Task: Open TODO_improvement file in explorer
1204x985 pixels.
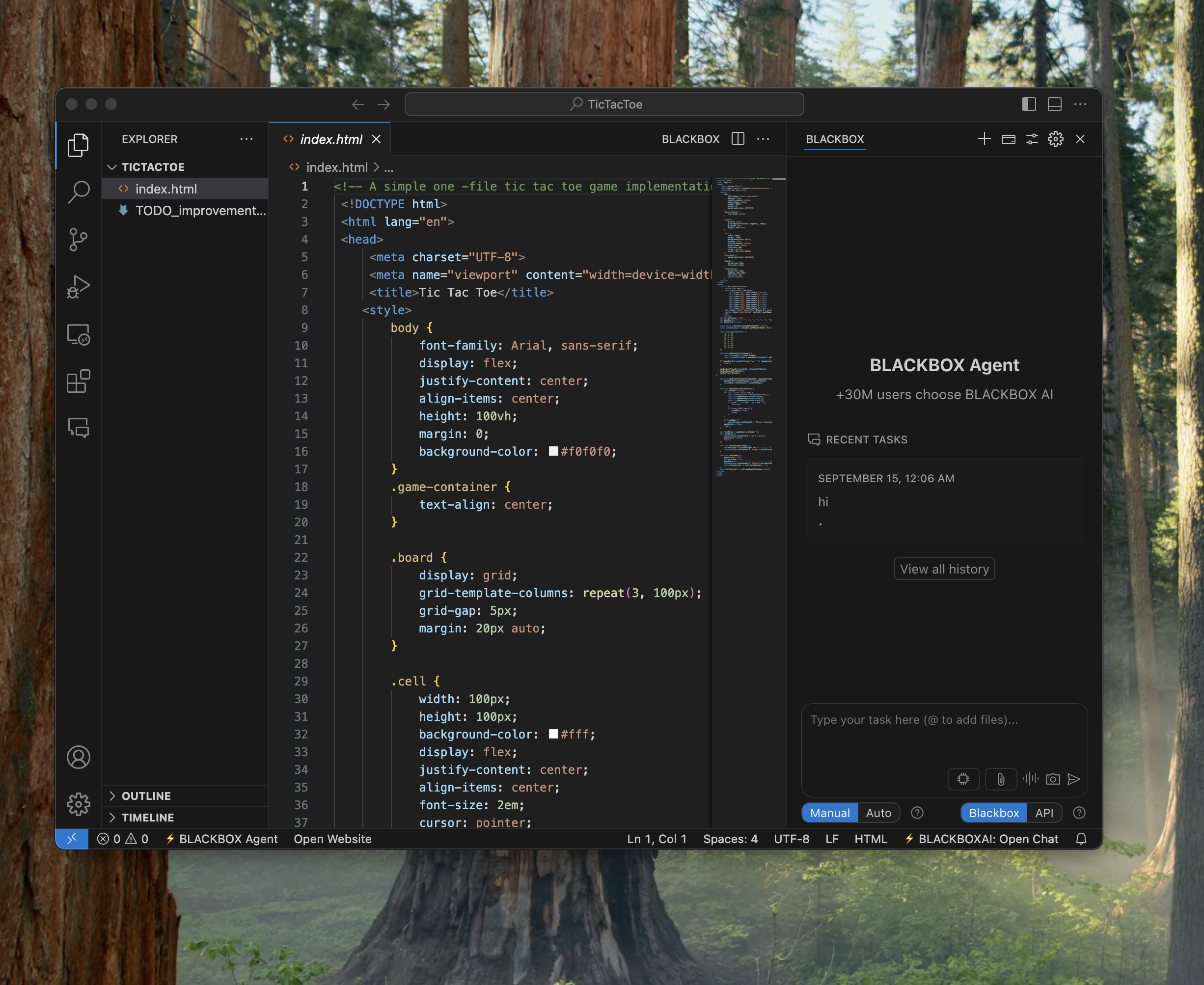Action: pos(200,211)
